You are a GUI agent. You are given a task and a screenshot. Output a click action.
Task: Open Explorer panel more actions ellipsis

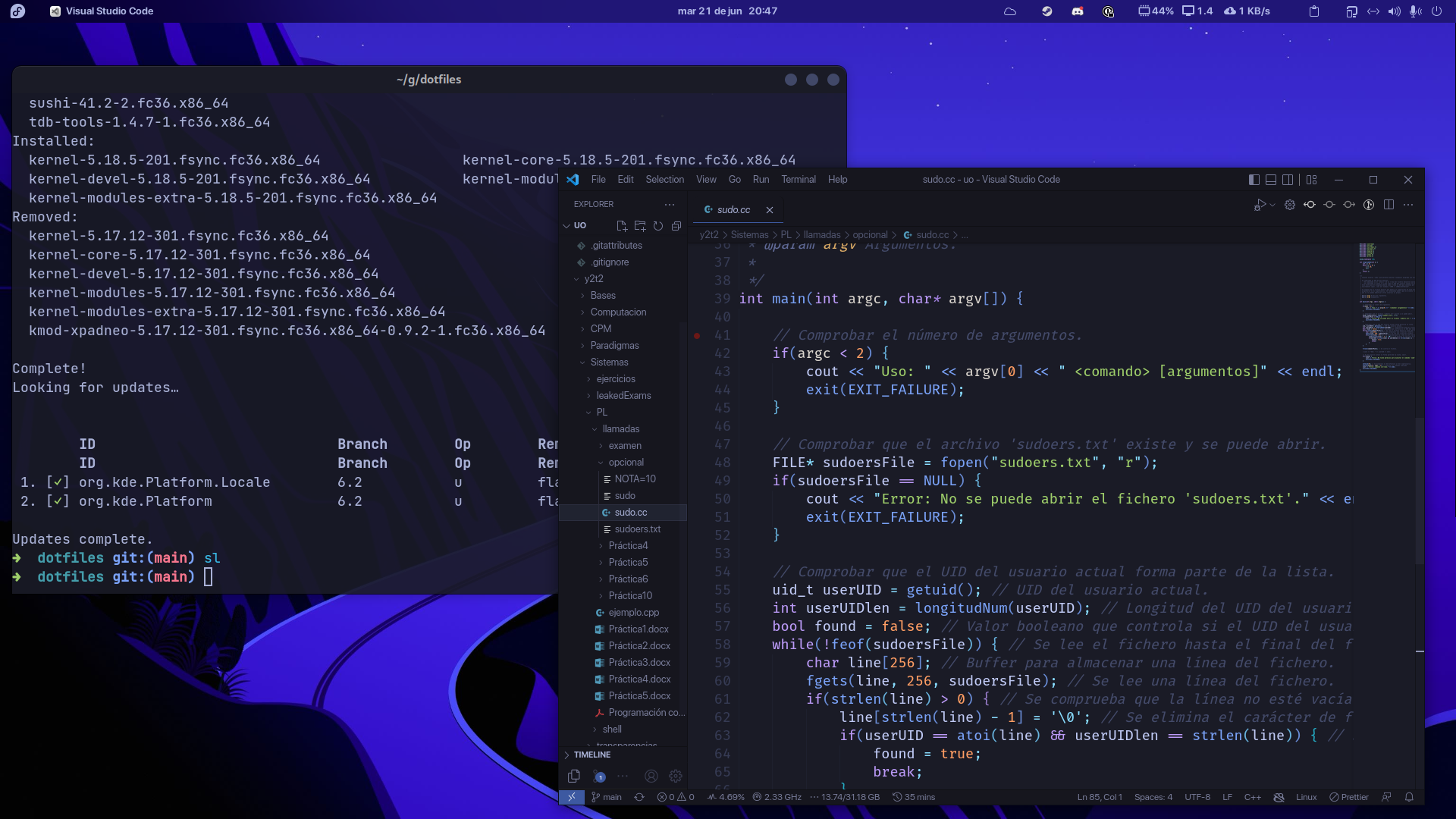[670, 205]
